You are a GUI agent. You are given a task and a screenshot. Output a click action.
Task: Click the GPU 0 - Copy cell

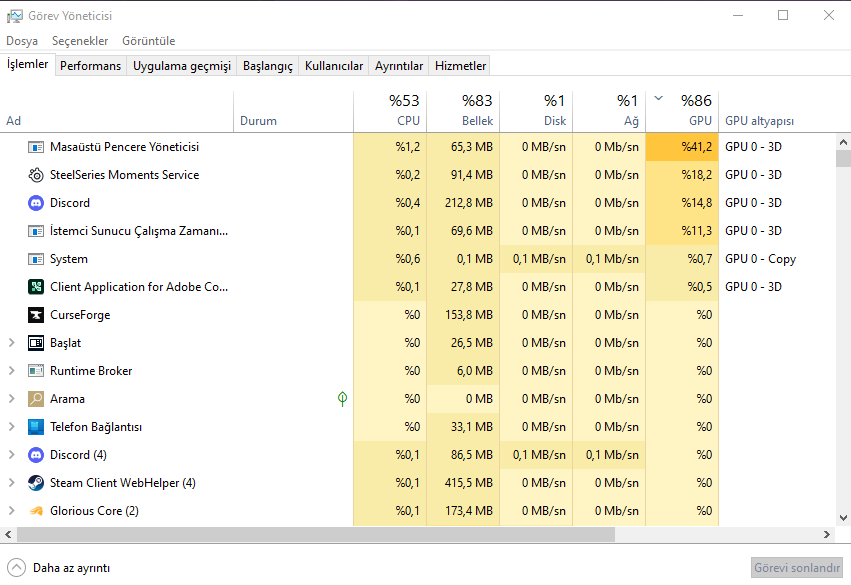(760, 259)
